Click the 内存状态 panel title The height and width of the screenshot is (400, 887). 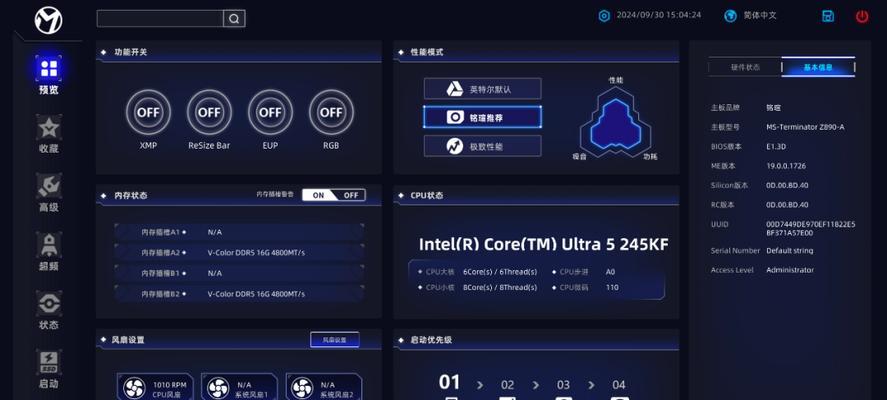[x=131, y=195]
